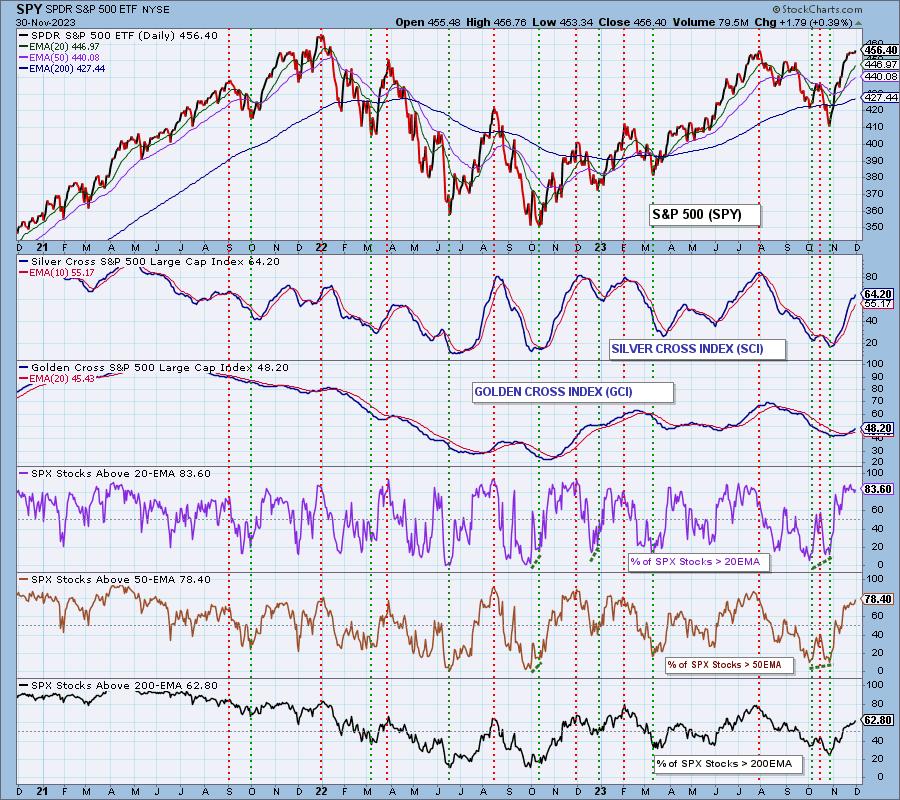This screenshot has height=800, width=900.
Task: Click the SILVER CROSS INDEX (SCI) annotation box
Action: point(697,349)
